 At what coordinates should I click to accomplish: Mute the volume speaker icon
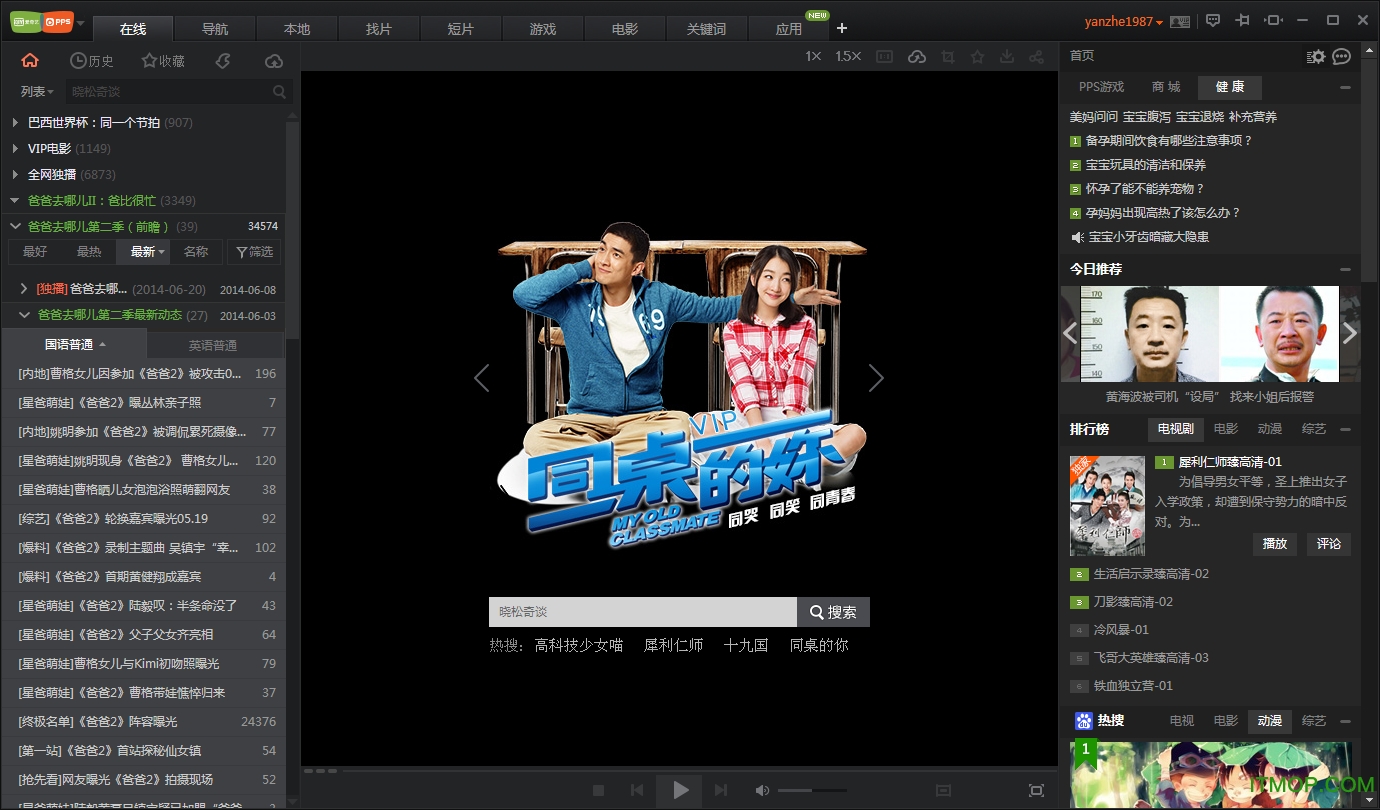click(x=762, y=790)
